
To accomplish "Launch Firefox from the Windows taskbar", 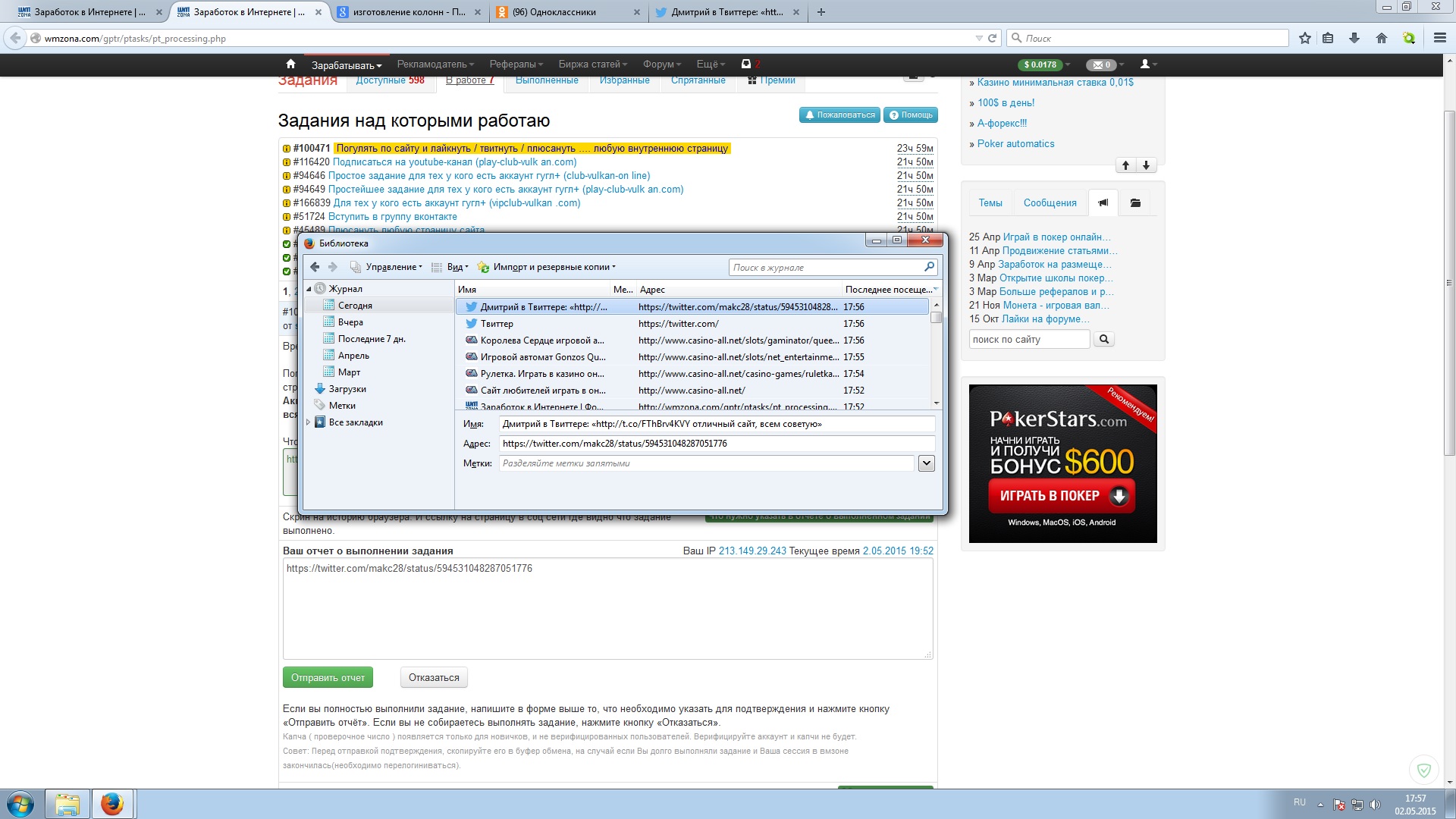I will pyautogui.click(x=112, y=804).
